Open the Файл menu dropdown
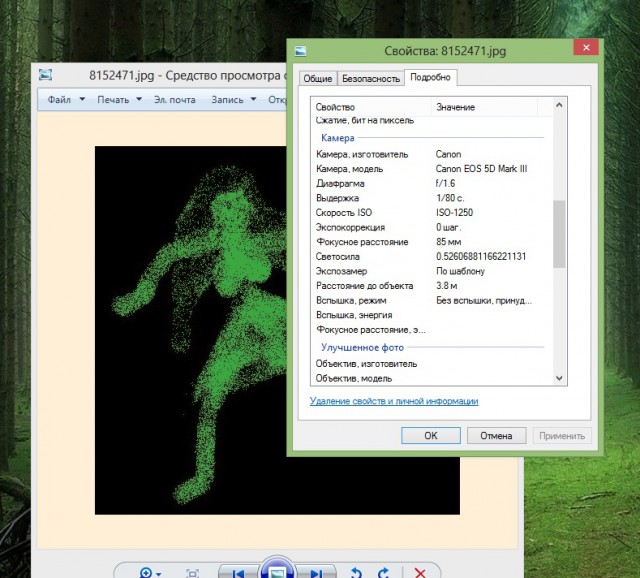This screenshot has width=640, height=578. coord(66,100)
